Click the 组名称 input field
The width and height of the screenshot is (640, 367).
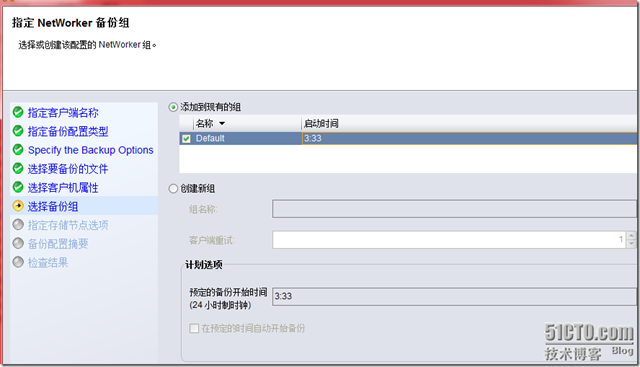(x=454, y=209)
